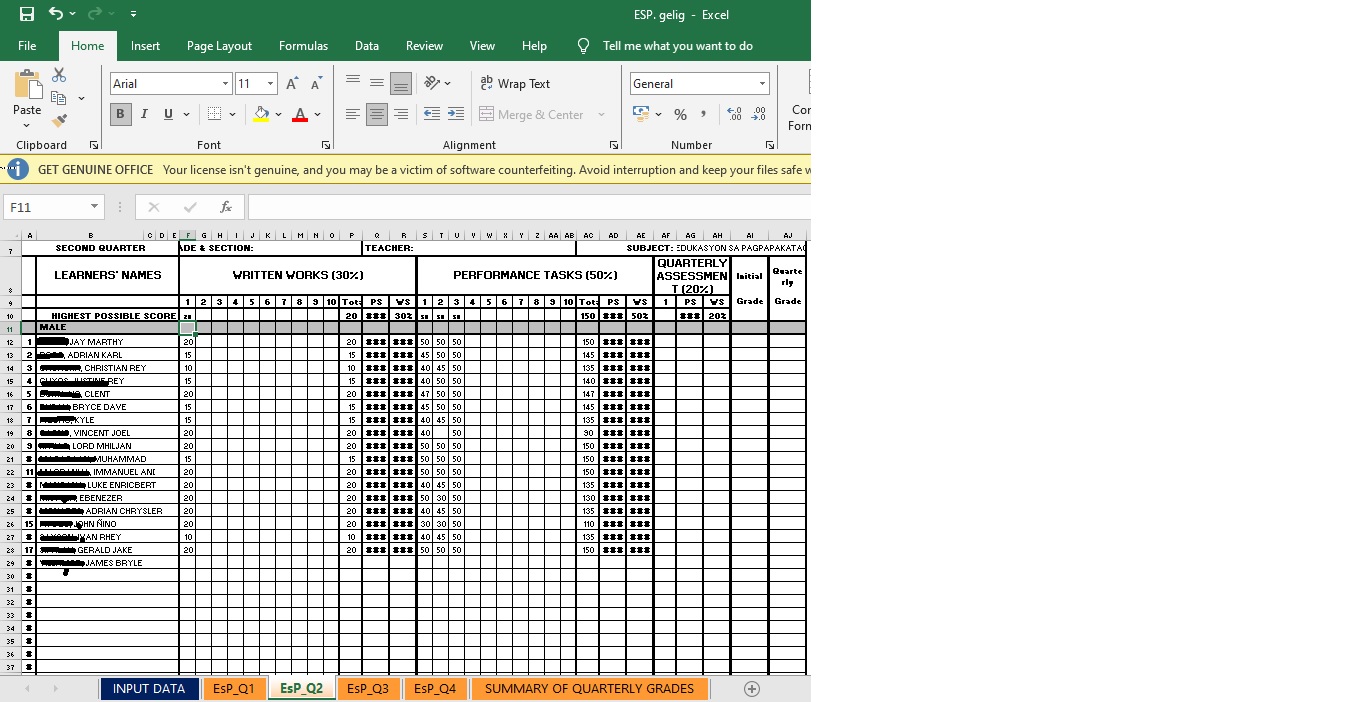This screenshot has height=702, width=1360.
Task: Add a new sheet with plus icon
Action: pos(752,689)
